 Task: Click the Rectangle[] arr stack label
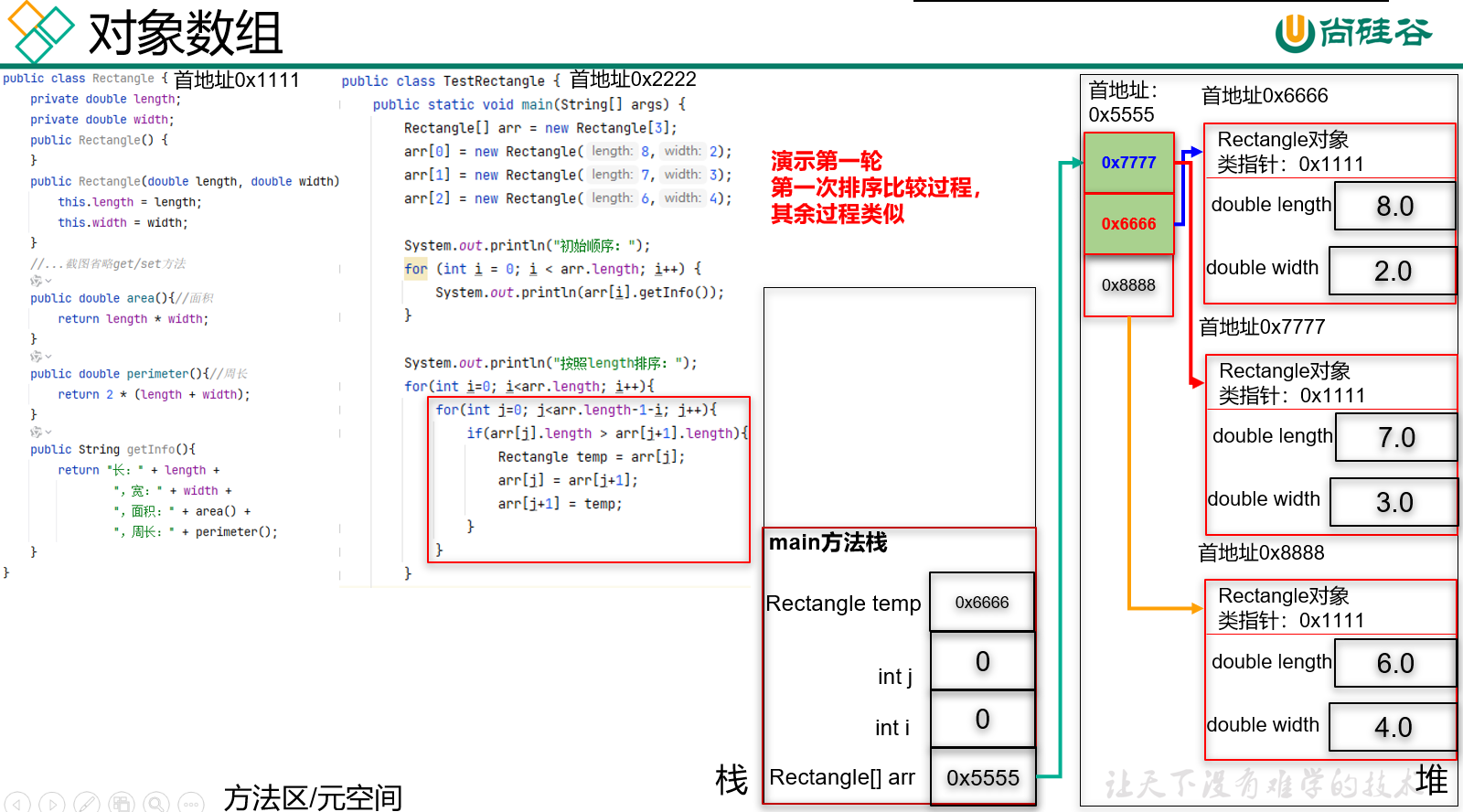coord(842,777)
